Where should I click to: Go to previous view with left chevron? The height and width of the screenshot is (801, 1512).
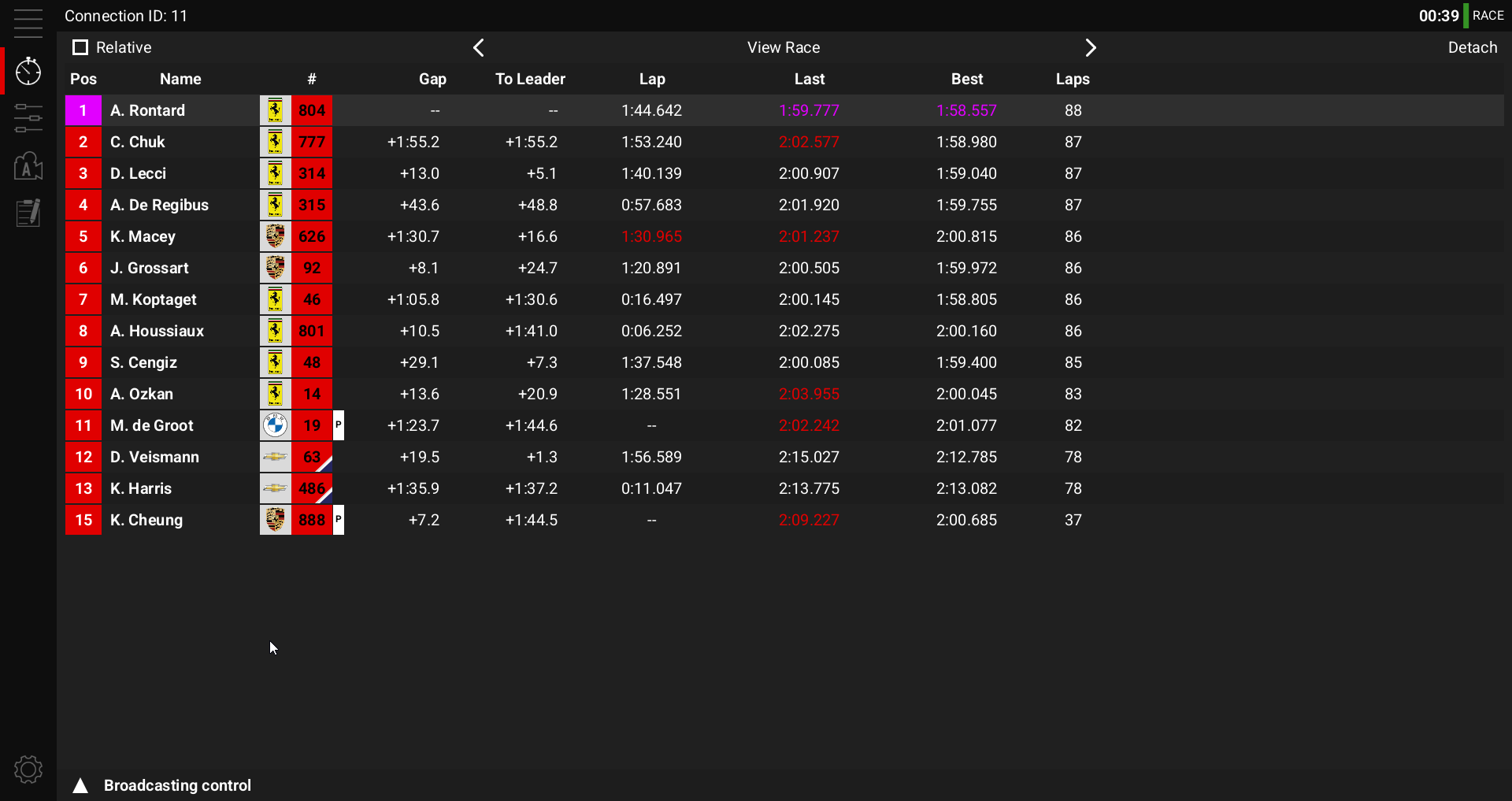tap(478, 47)
